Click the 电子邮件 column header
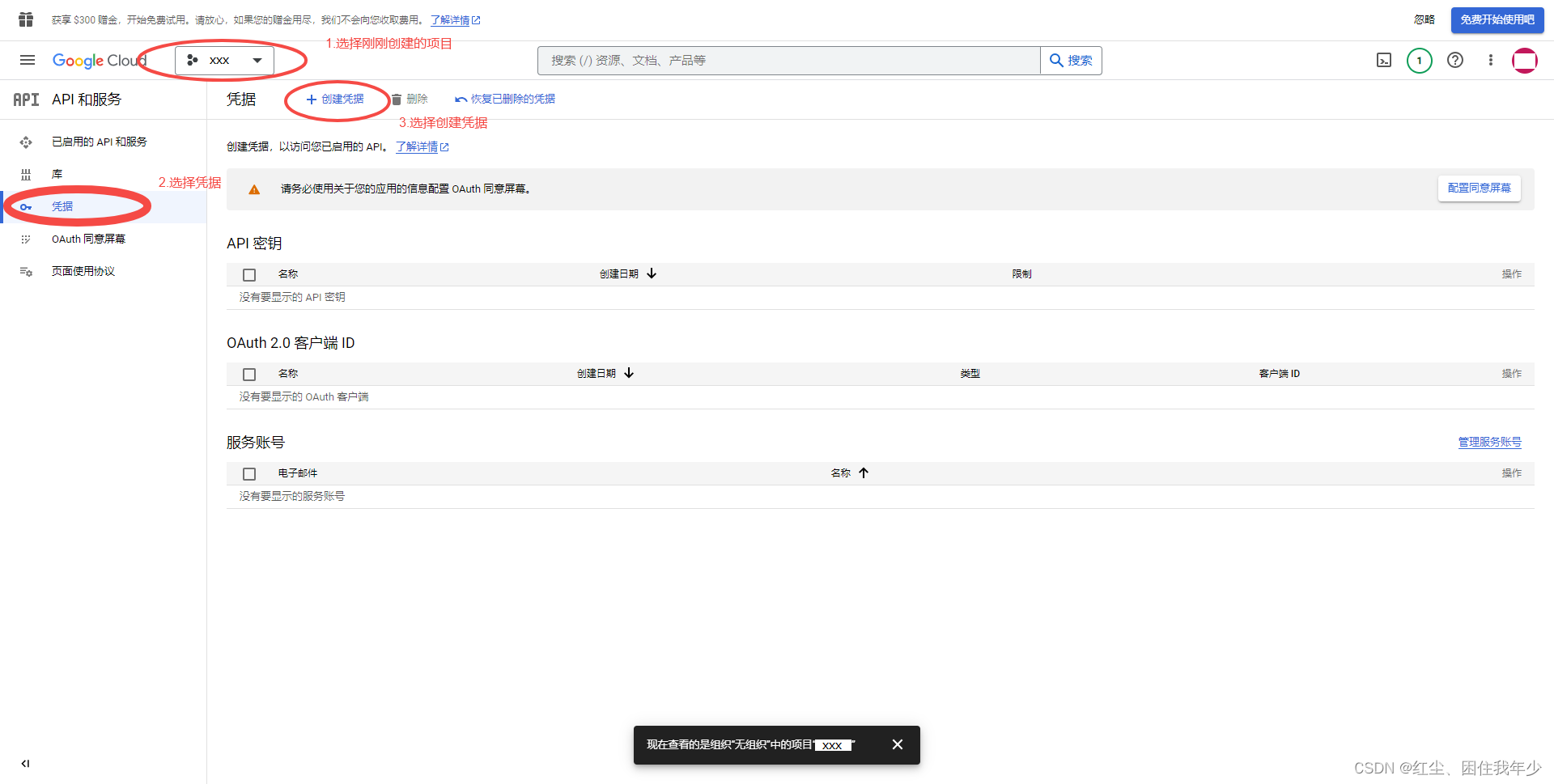 coord(297,473)
